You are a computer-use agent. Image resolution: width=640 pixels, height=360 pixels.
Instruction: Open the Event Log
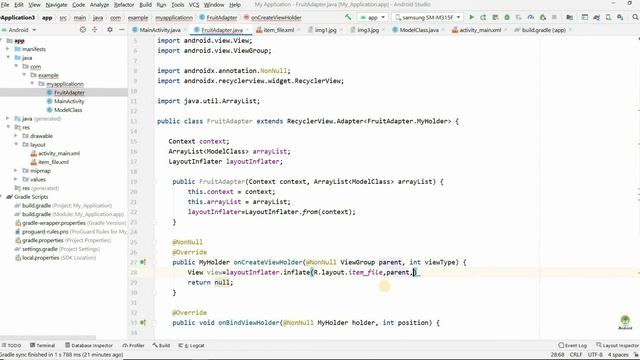[572, 345]
